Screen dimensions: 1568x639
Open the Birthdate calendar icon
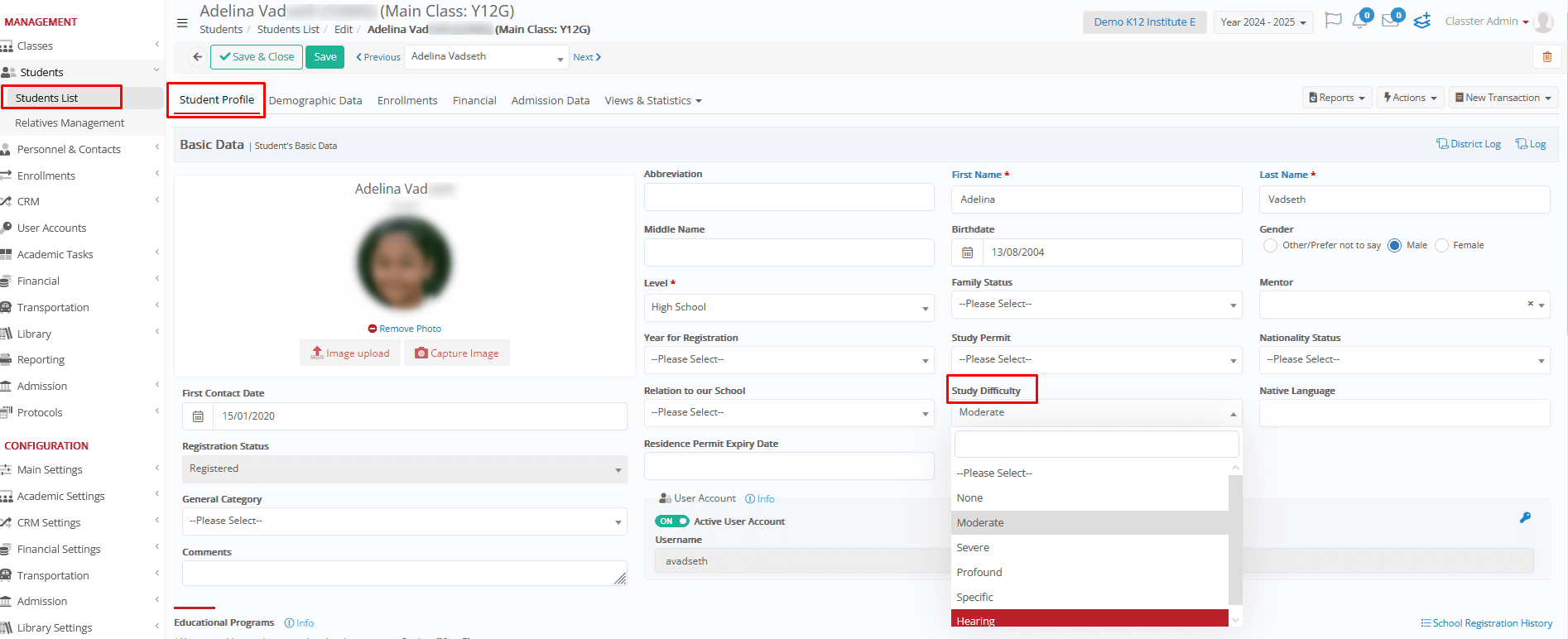pos(967,252)
